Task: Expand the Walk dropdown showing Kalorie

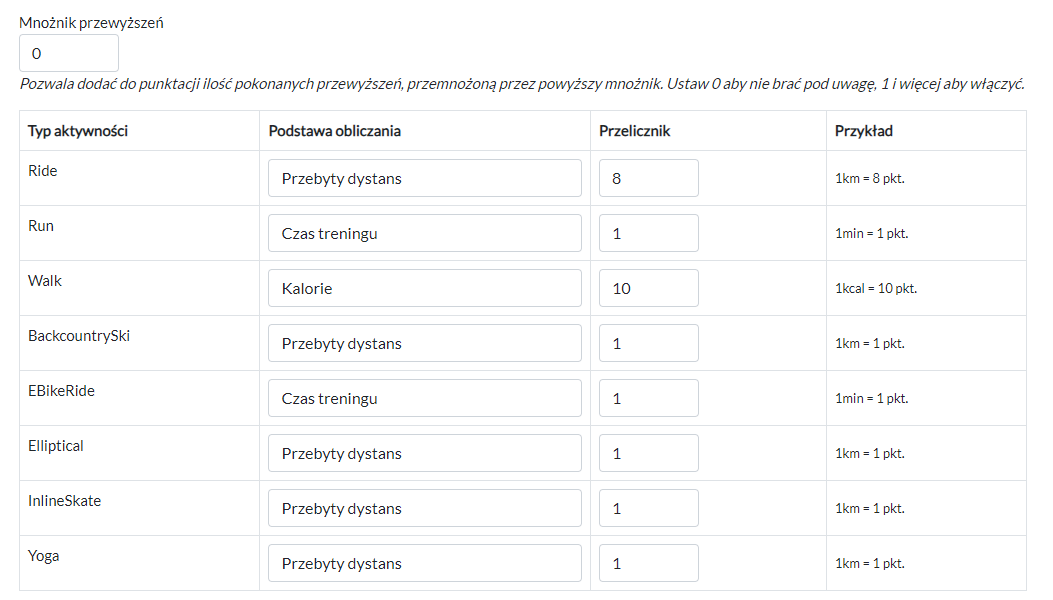Action: (424, 288)
